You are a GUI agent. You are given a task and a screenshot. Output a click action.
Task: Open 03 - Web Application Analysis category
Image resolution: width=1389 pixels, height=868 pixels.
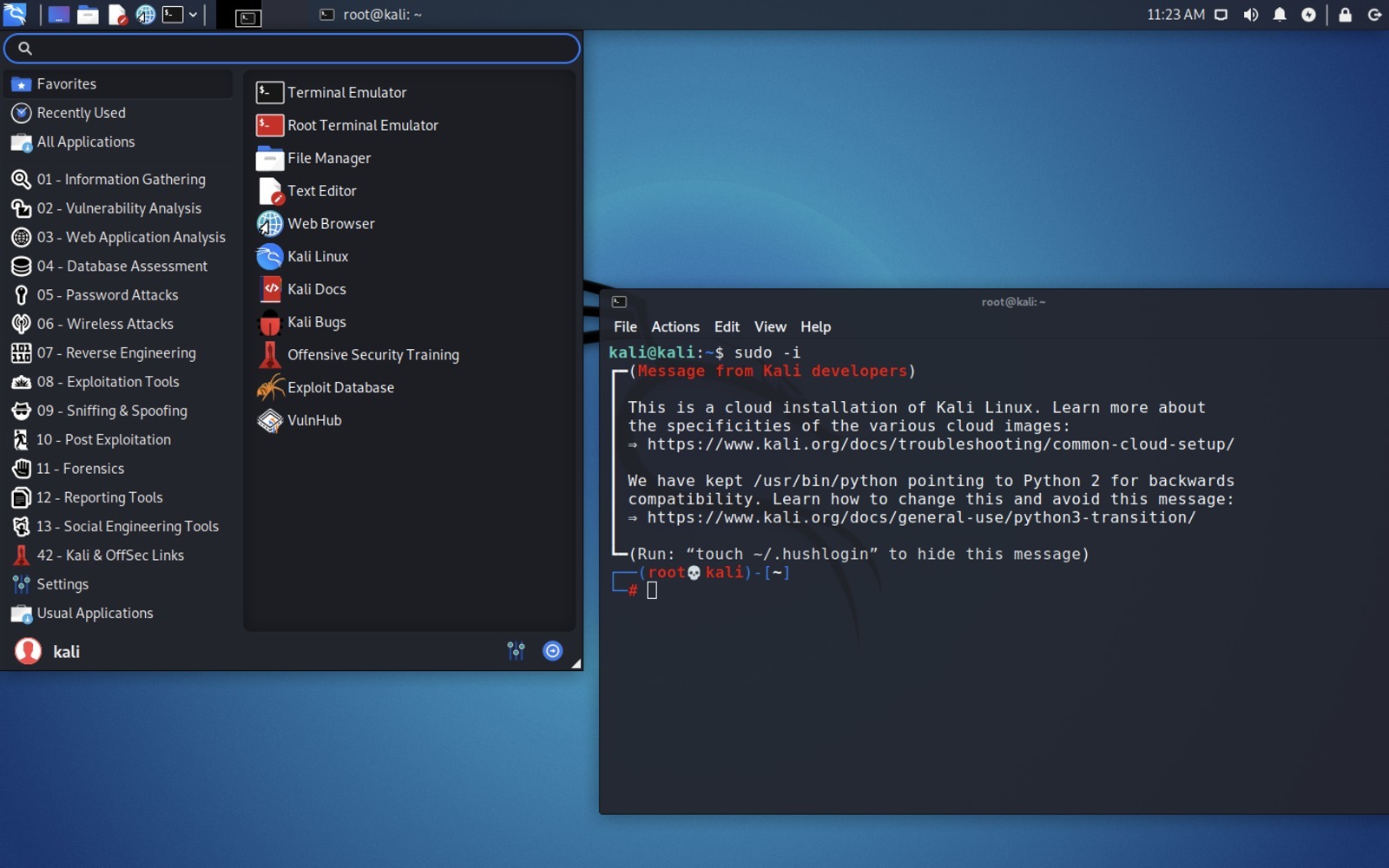118,237
